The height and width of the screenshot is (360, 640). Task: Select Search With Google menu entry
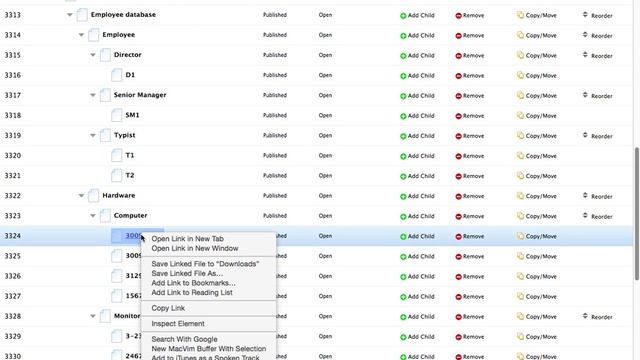click(184, 339)
